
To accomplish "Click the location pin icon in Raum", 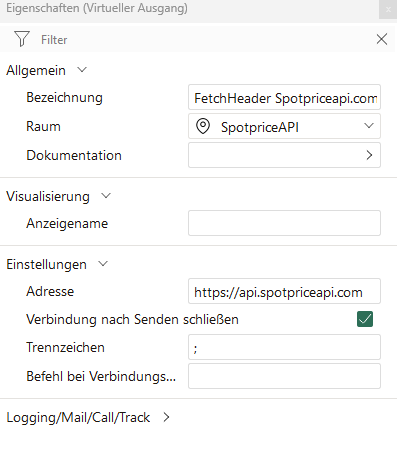I will 203,126.
